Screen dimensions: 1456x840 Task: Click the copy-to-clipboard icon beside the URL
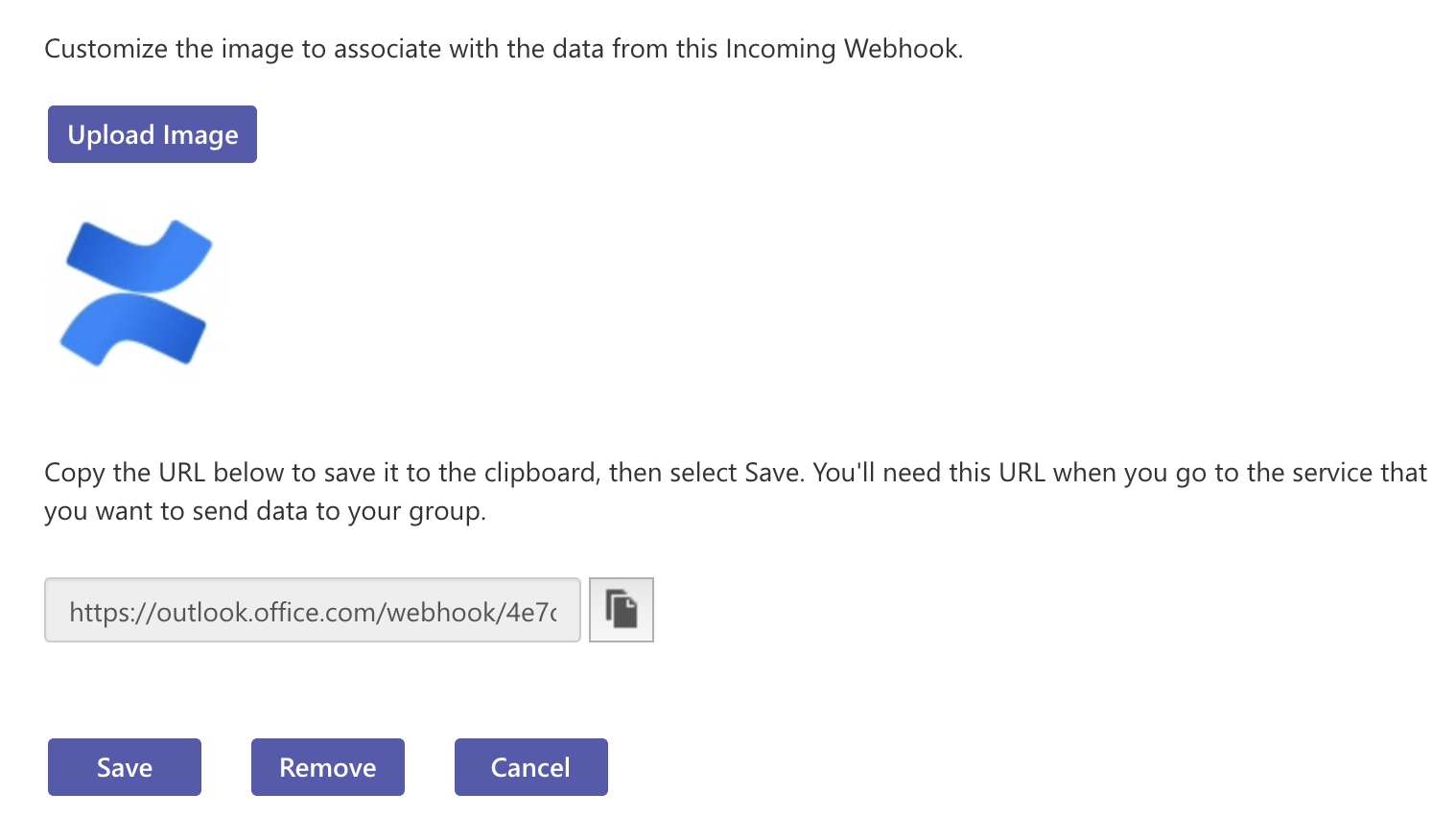(x=621, y=610)
